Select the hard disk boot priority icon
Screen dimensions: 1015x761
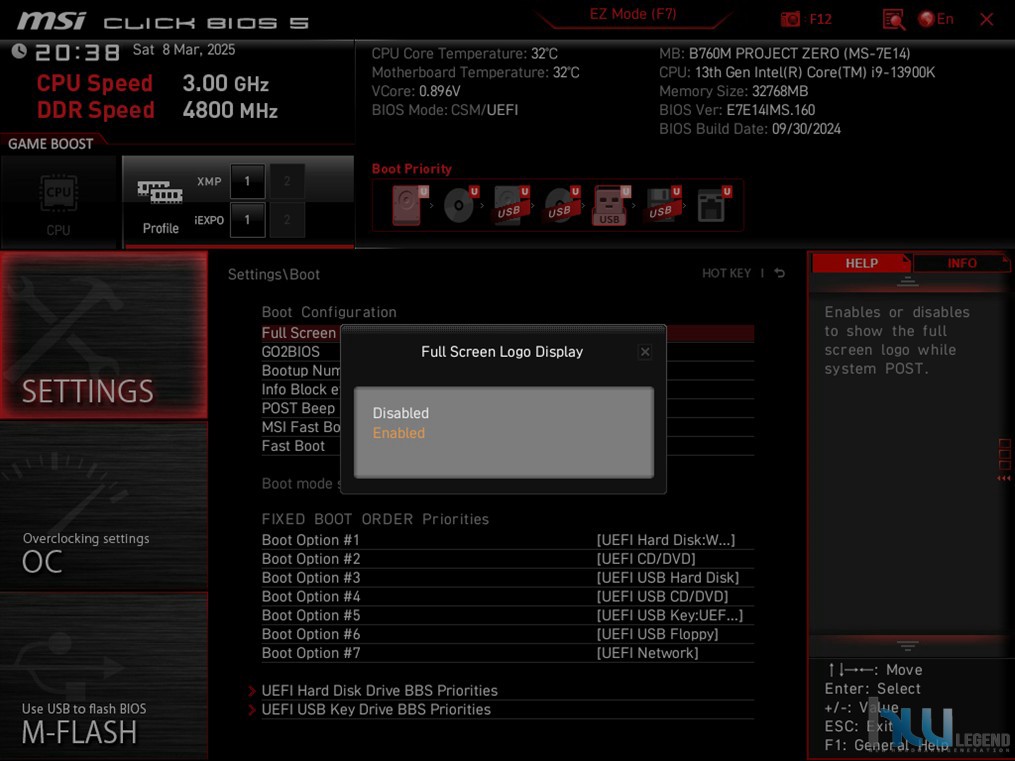click(x=409, y=204)
